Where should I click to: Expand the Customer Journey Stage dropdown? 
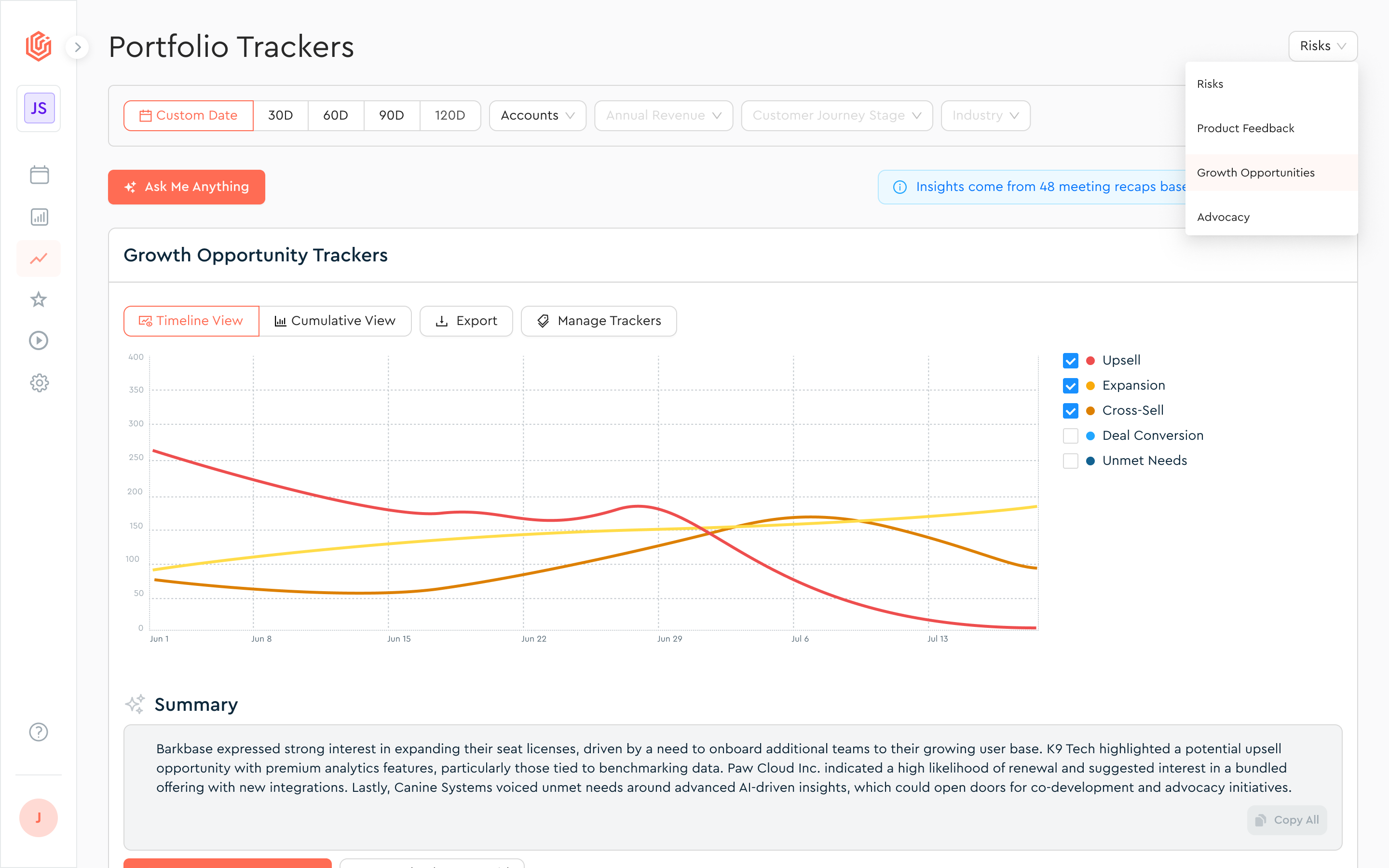pos(836,115)
